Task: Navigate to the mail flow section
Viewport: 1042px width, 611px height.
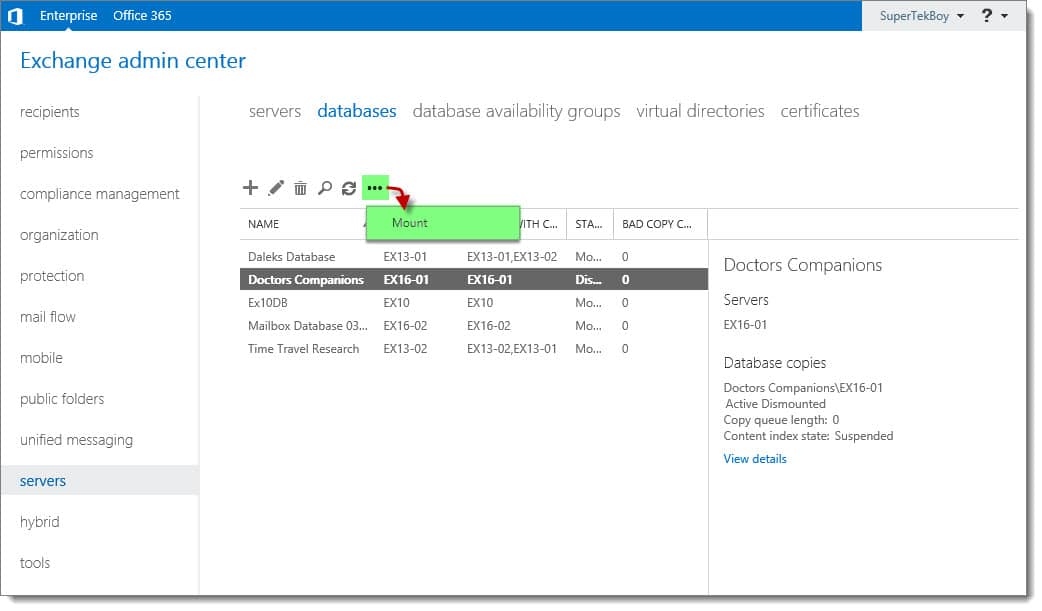Action: [x=47, y=317]
